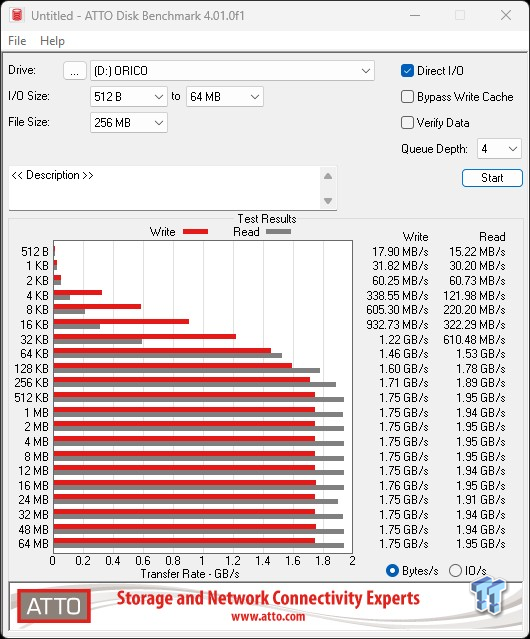Click the drive browse '...' button

(75, 71)
